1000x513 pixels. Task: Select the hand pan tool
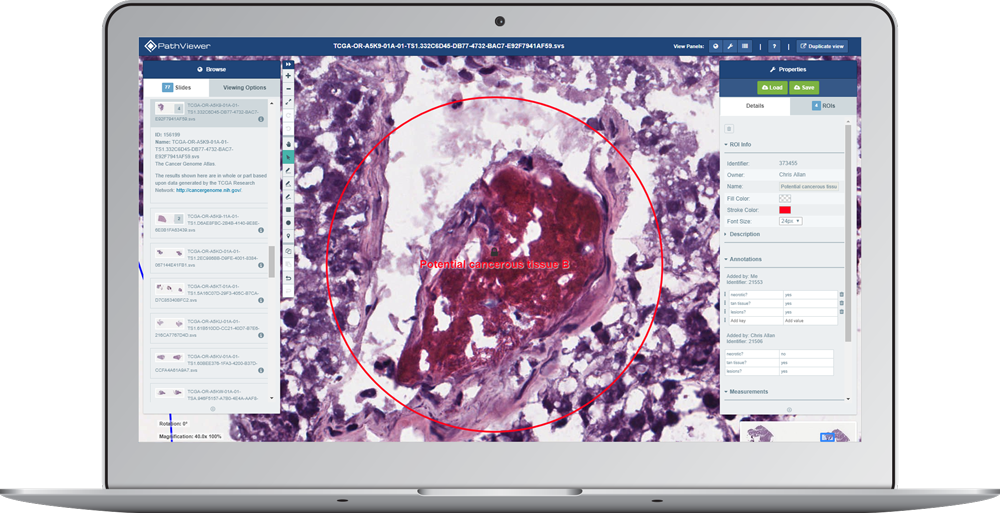pyautogui.click(x=288, y=145)
